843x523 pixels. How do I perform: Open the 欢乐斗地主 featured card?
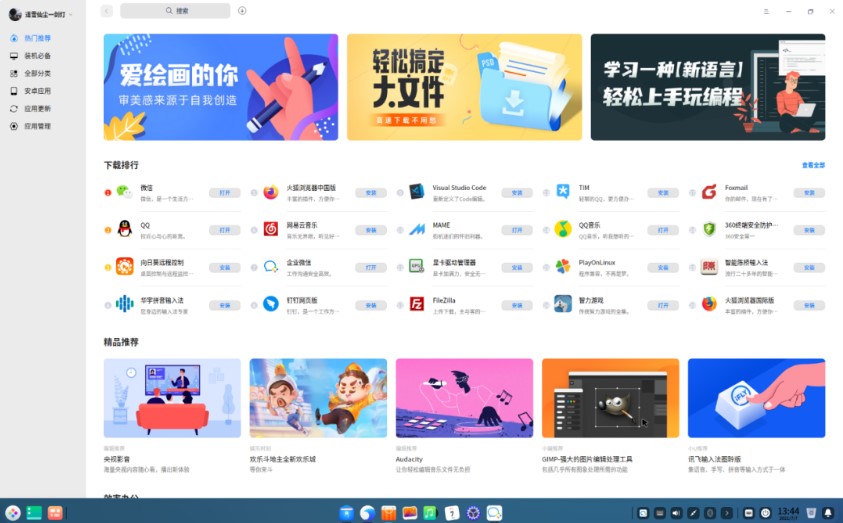click(318, 398)
